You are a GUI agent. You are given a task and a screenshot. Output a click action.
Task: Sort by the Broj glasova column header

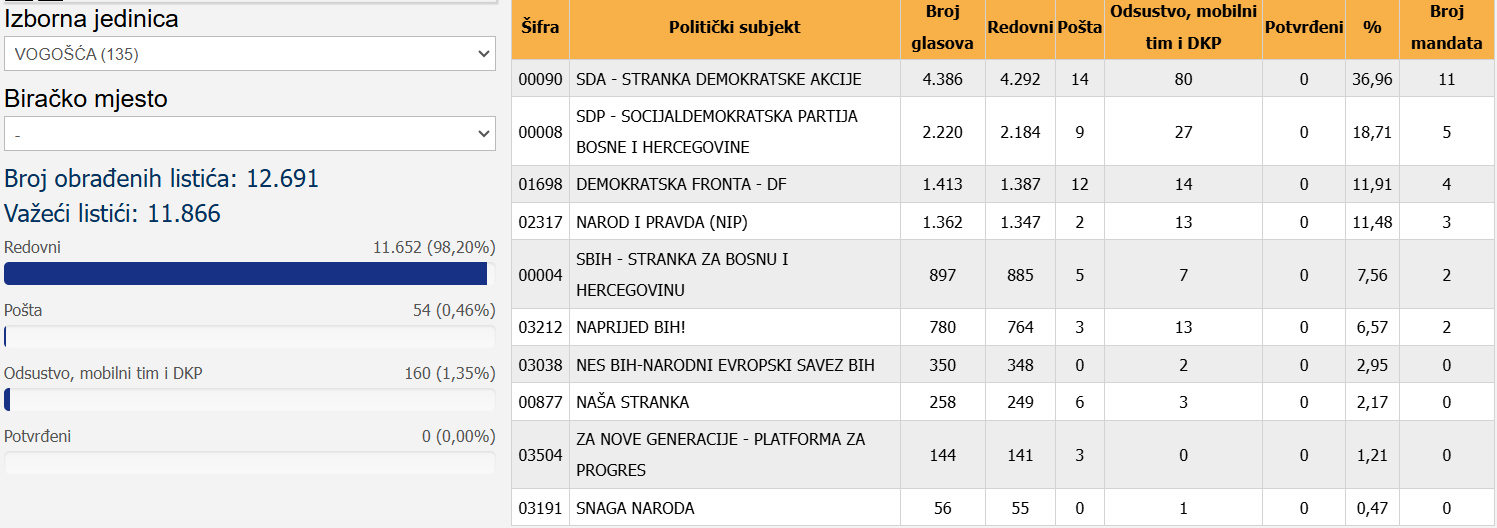click(942, 28)
